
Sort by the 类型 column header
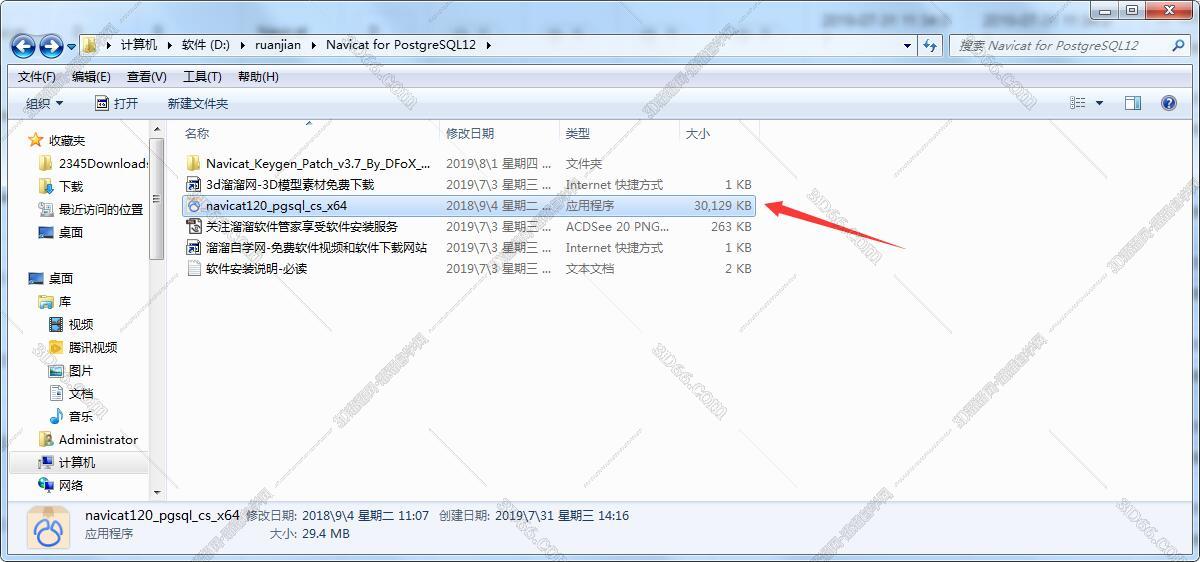click(578, 133)
